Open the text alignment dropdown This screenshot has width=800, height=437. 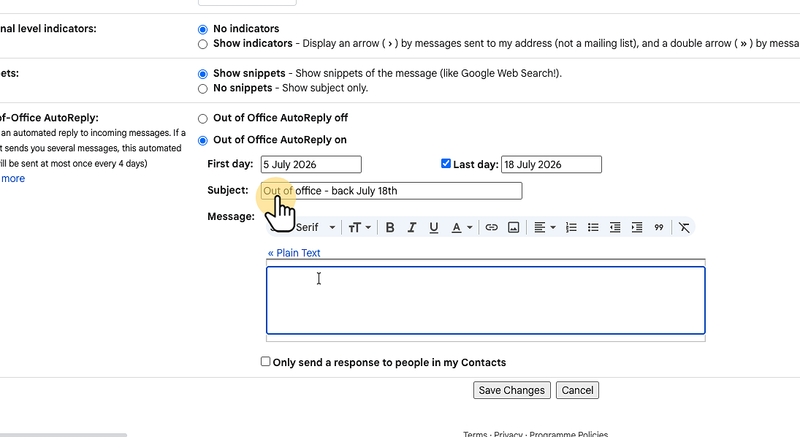tap(544, 227)
